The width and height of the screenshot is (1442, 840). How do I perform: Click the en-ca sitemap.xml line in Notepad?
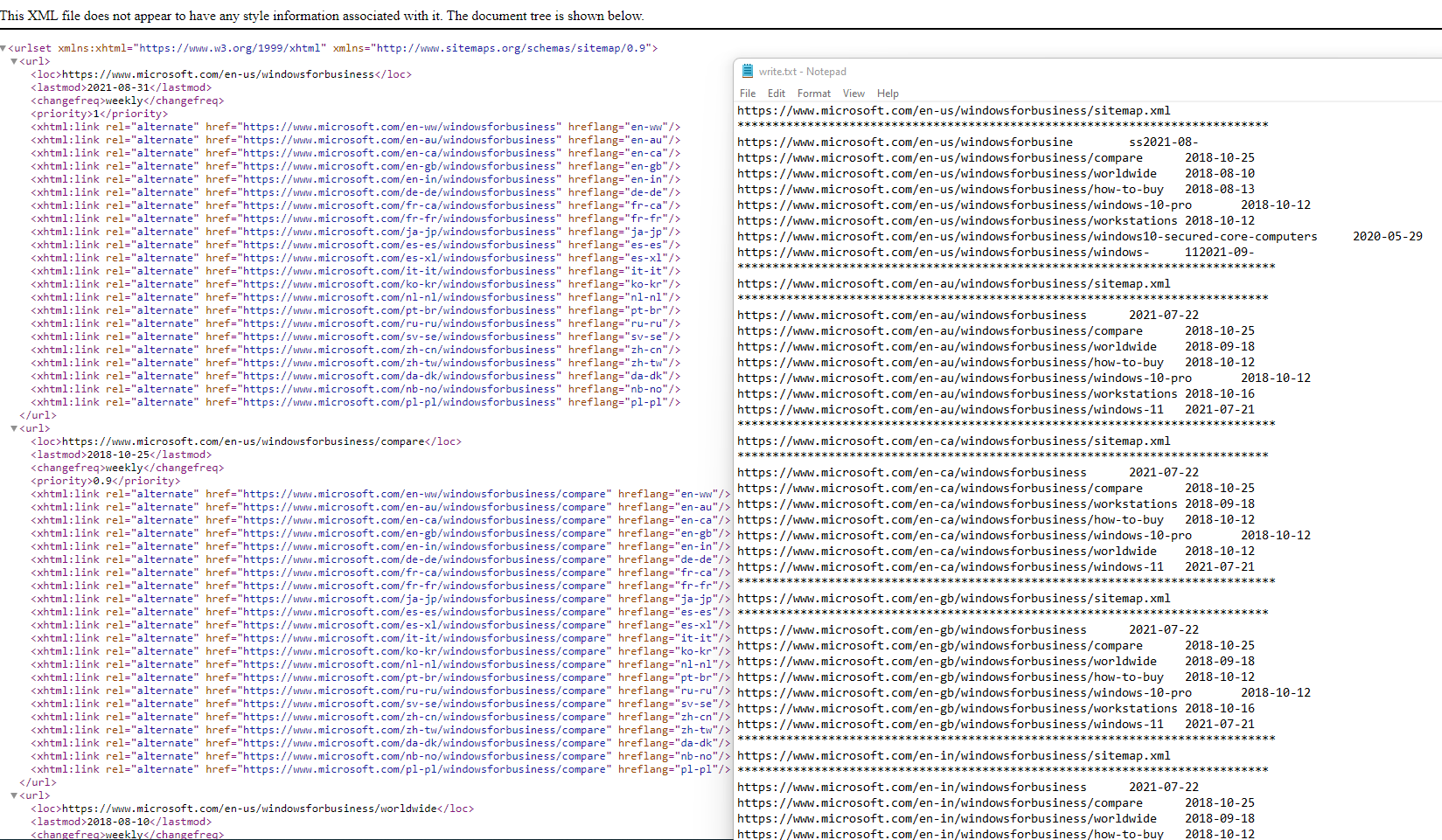tap(954, 441)
